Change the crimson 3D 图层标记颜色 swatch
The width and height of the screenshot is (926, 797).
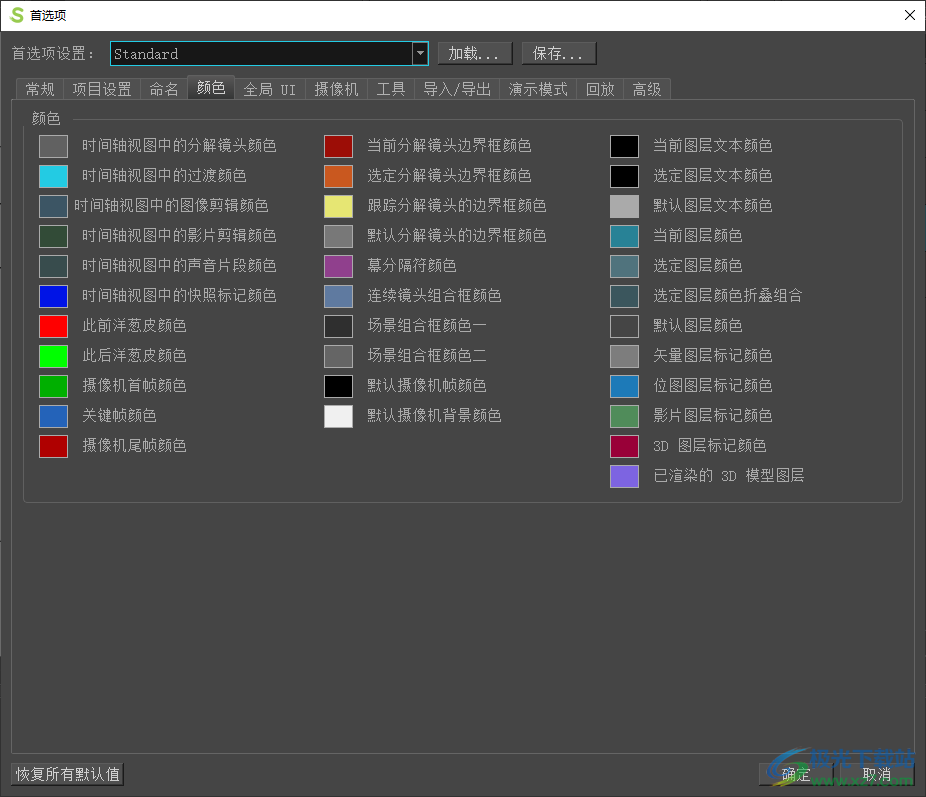[x=624, y=446]
